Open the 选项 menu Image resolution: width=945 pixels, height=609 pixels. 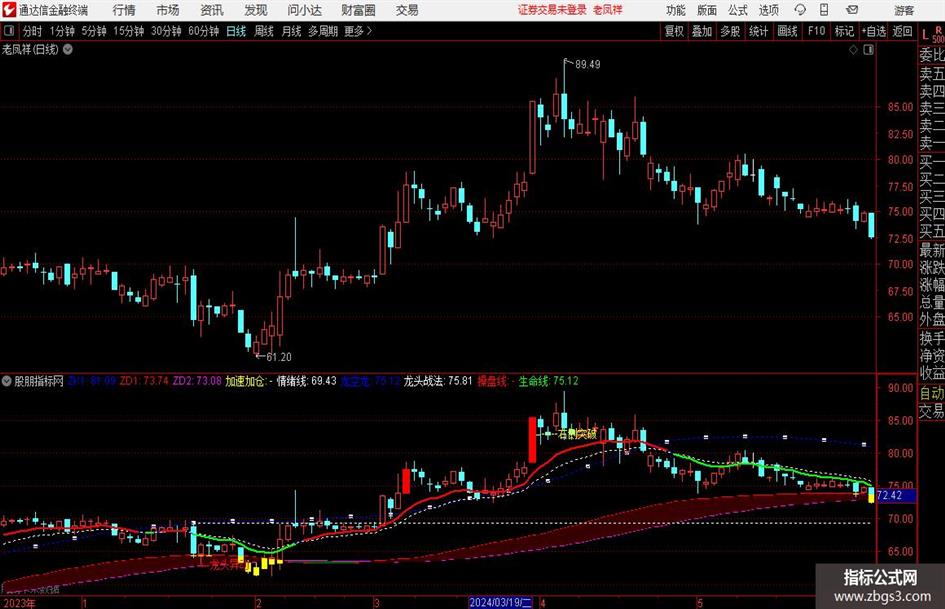[769, 10]
